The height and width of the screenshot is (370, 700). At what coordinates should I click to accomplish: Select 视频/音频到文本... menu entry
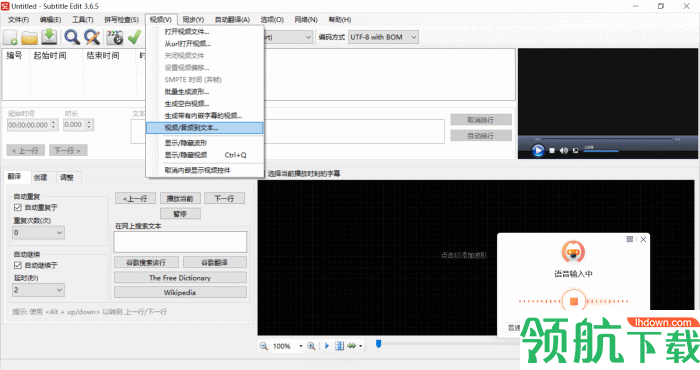point(204,128)
